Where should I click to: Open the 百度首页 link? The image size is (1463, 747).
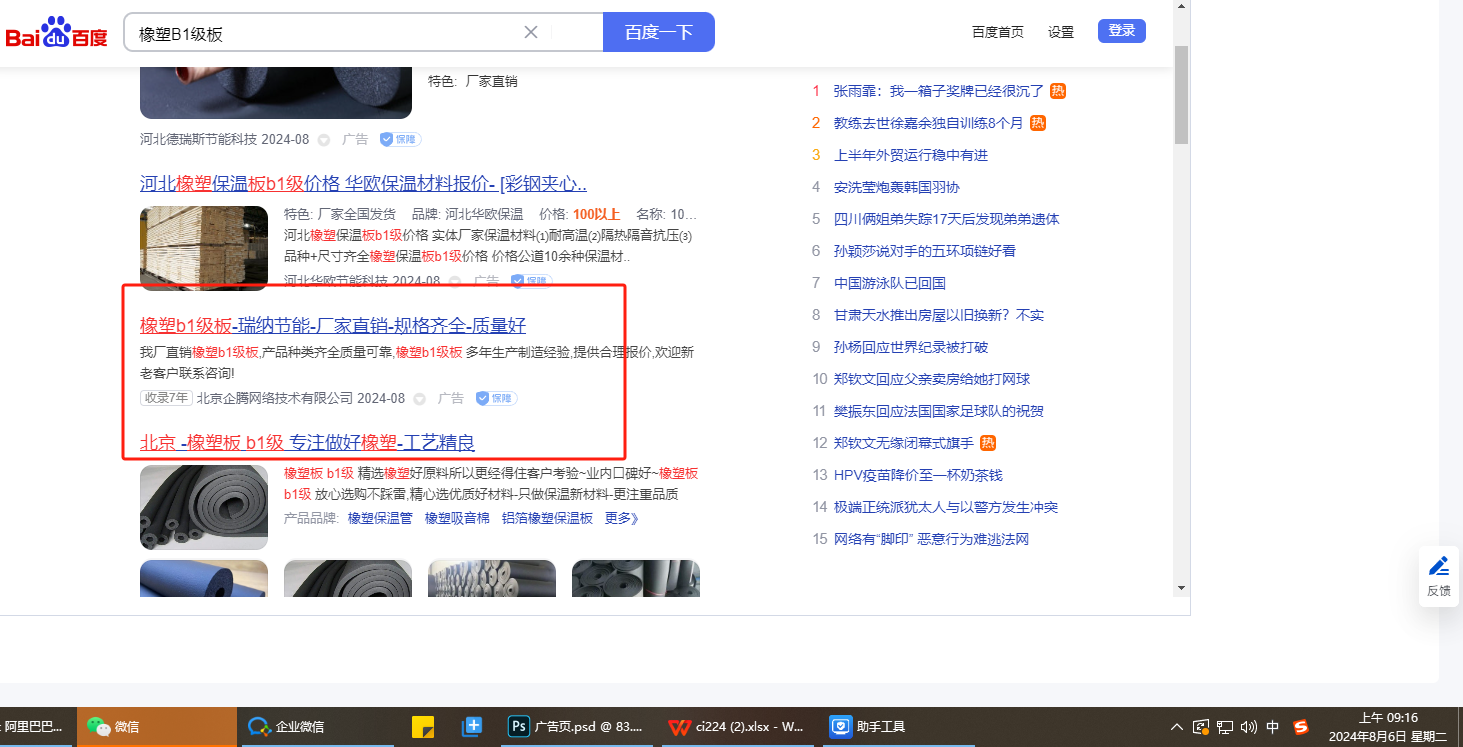(x=998, y=32)
